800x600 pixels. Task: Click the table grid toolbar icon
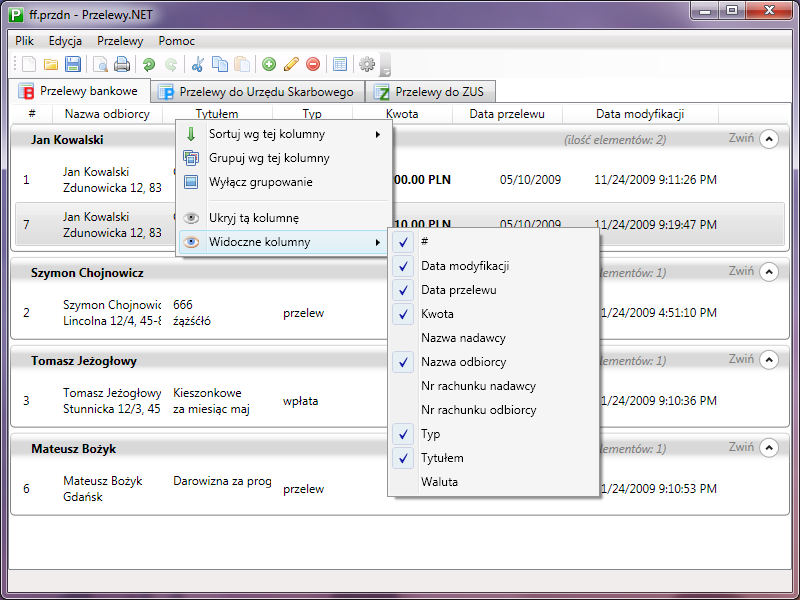pos(340,64)
